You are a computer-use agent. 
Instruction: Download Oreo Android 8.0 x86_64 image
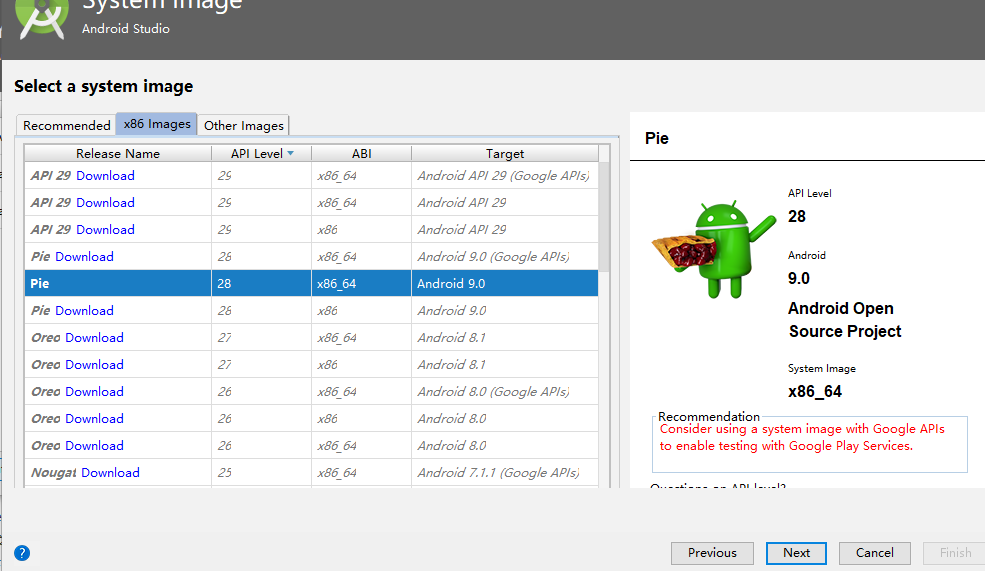click(x=94, y=445)
